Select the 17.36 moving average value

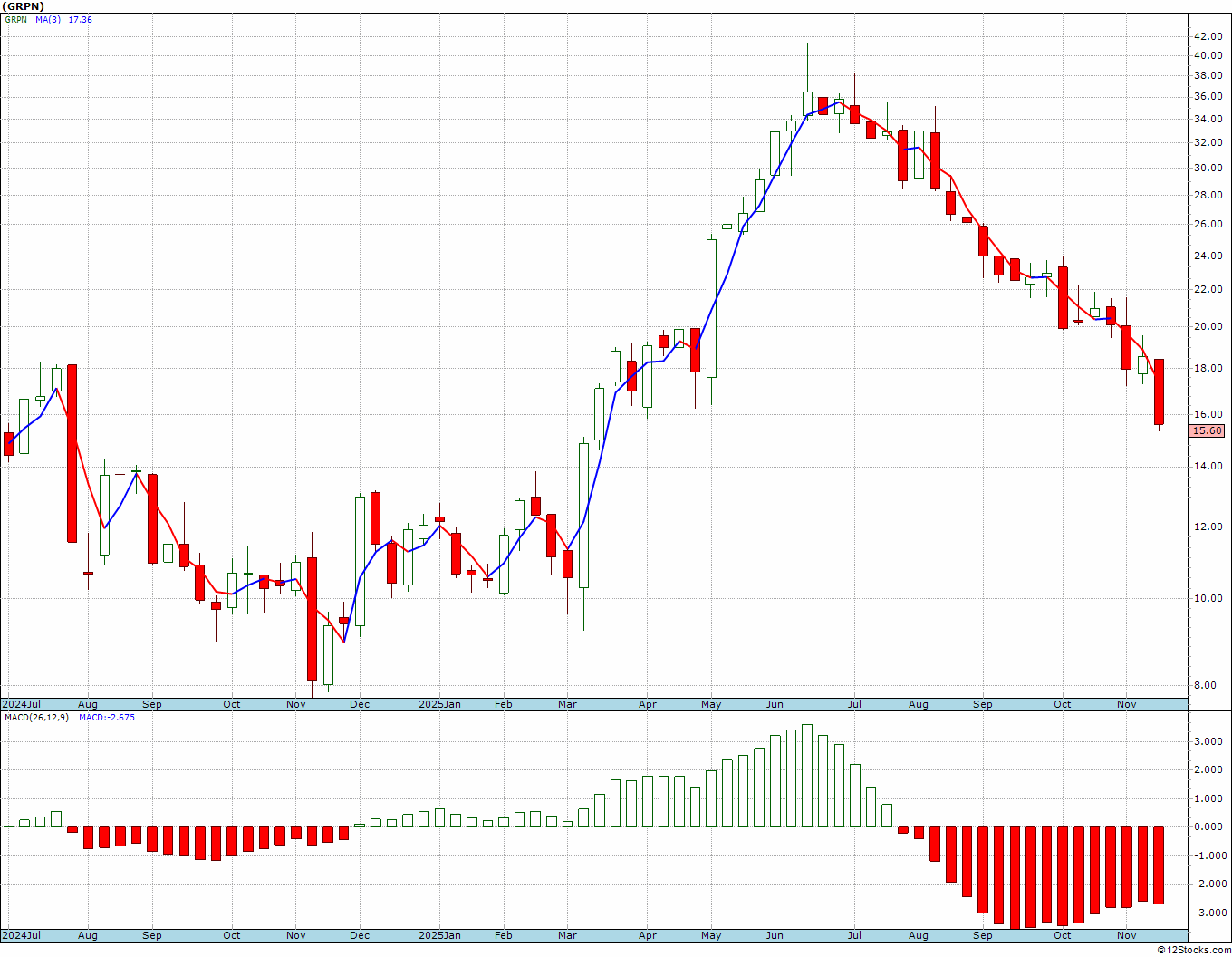coord(80,19)
